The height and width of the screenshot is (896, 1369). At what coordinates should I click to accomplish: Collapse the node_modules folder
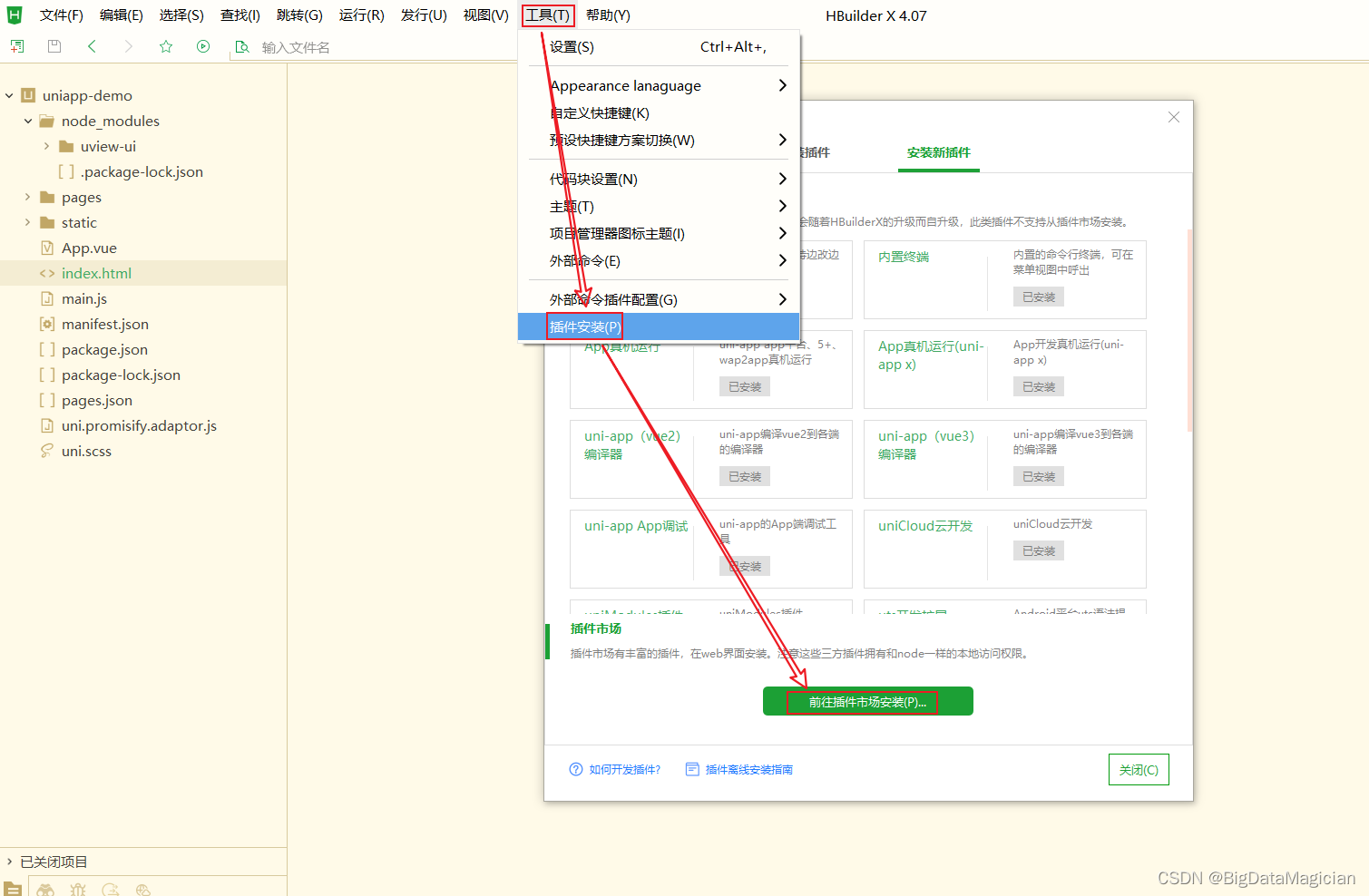(28, 121)
